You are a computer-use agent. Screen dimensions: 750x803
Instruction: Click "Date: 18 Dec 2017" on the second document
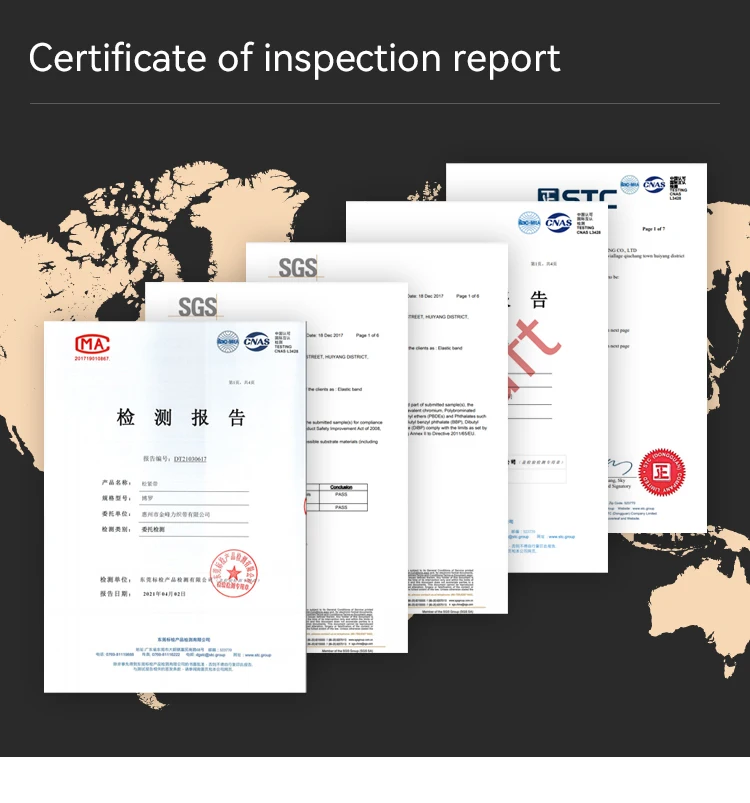325,335
